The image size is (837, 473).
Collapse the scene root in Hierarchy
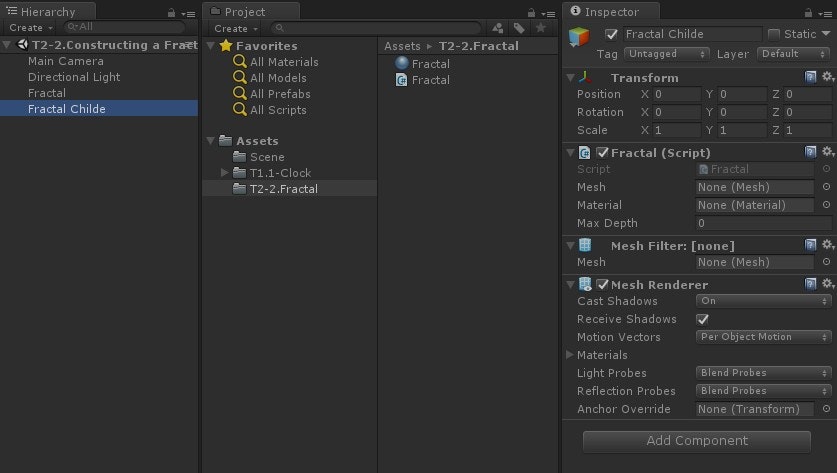click(x=7, y=45)
